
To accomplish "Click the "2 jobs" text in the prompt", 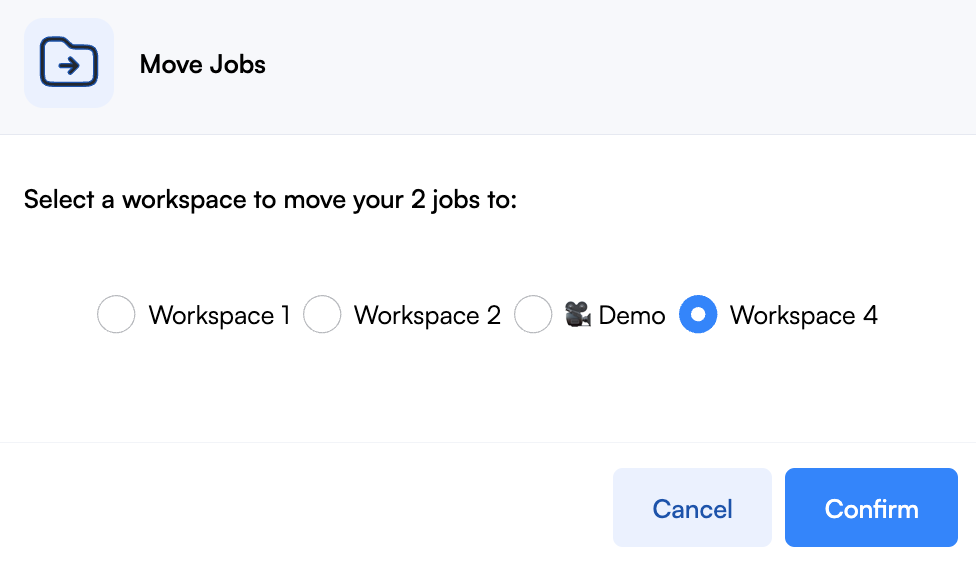I will point(446,200).
